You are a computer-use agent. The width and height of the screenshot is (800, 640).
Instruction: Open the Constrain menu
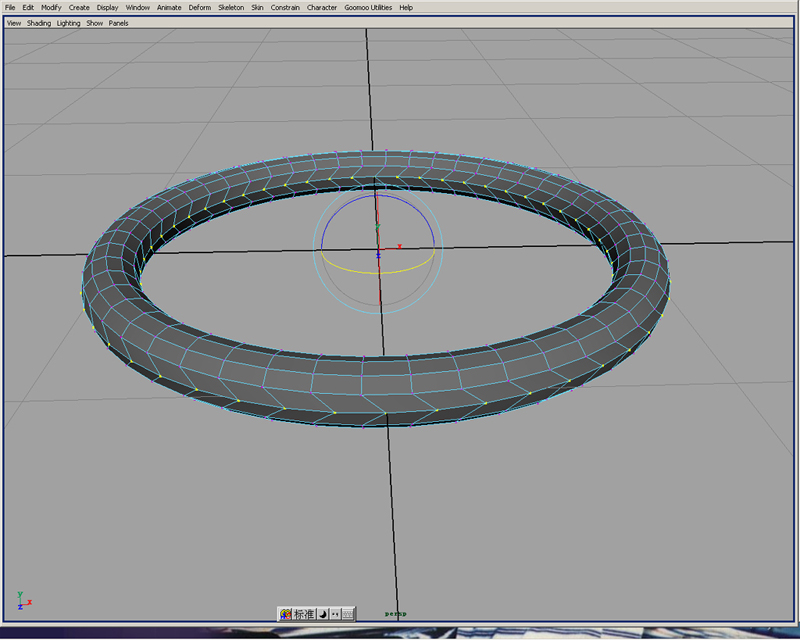[285, 8]
